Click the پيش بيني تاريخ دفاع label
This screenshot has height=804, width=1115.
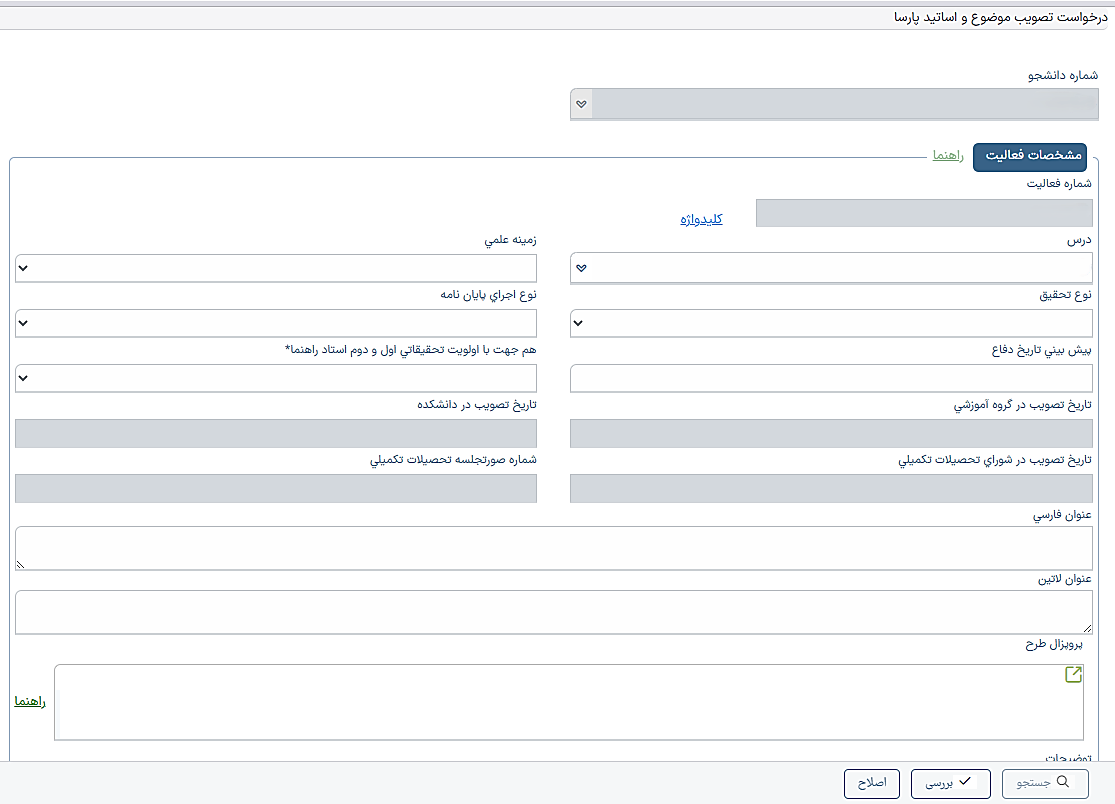click(1042, 350)
